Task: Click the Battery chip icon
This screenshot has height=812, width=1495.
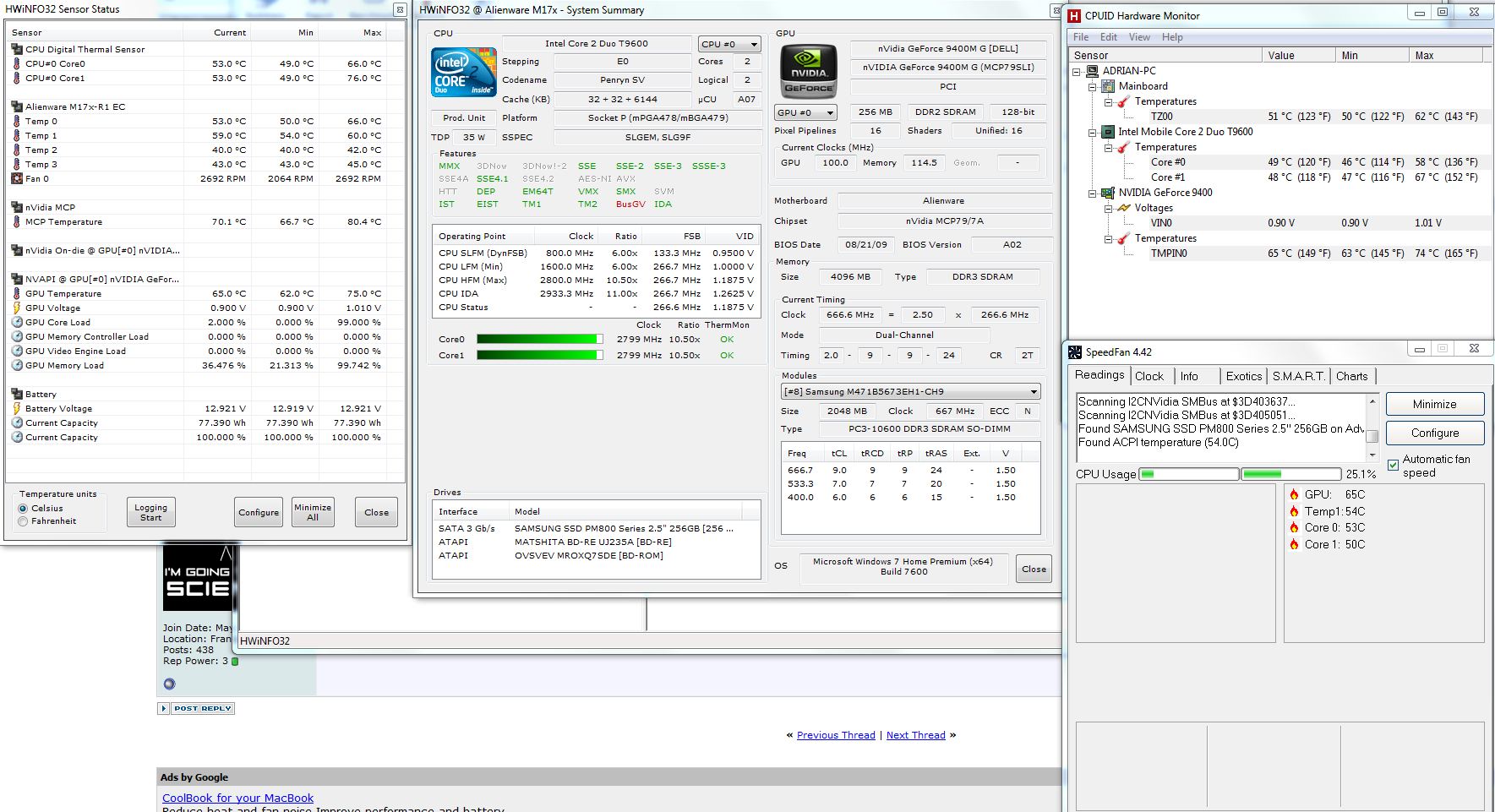Action: (17, 394)
